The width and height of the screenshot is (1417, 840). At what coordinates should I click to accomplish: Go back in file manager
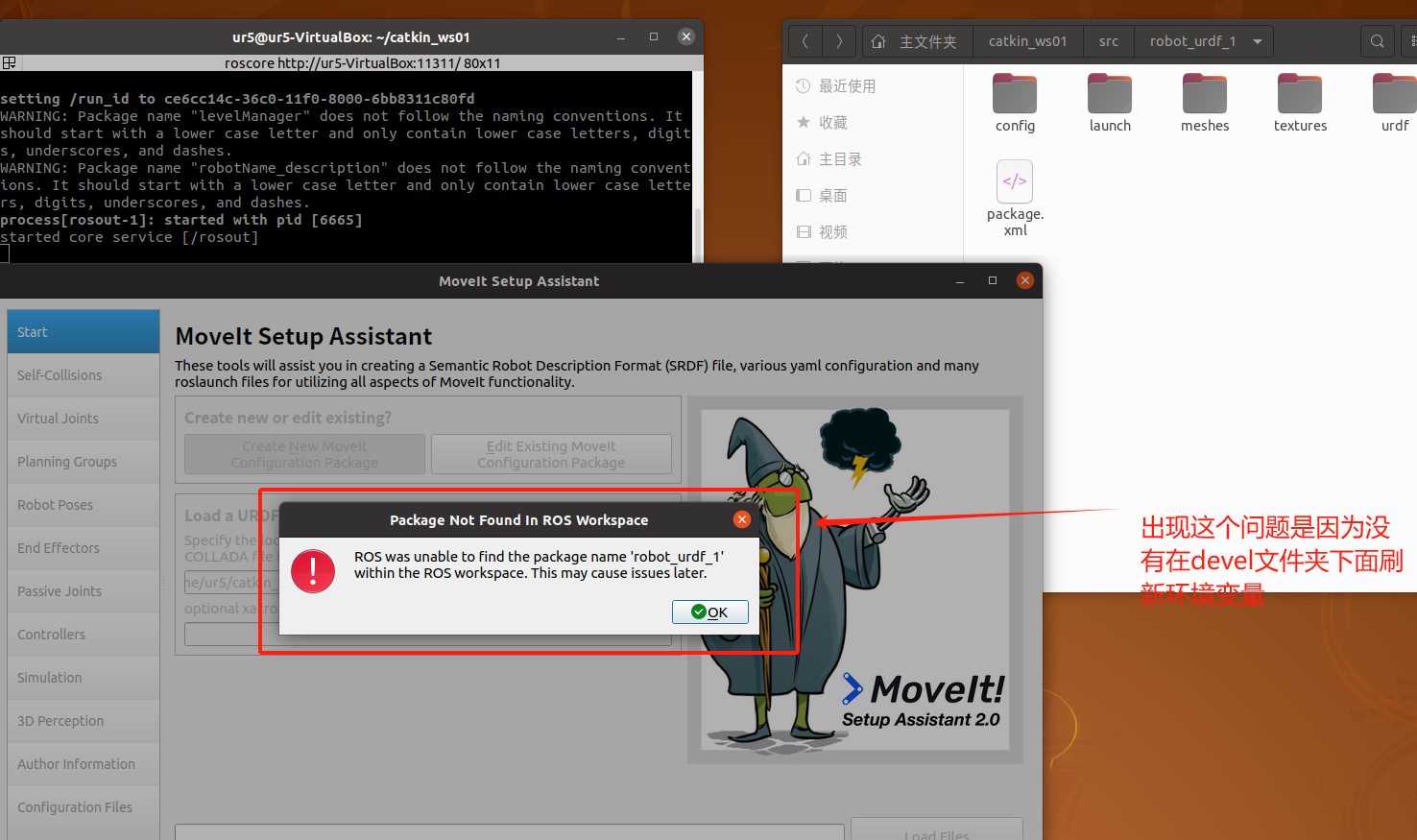pos(805,41)
